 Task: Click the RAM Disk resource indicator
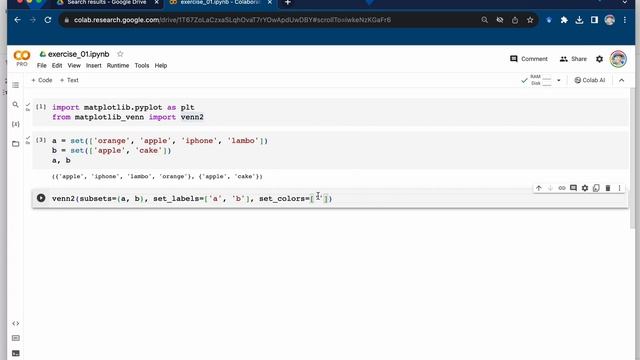click(x=536, y=80)
